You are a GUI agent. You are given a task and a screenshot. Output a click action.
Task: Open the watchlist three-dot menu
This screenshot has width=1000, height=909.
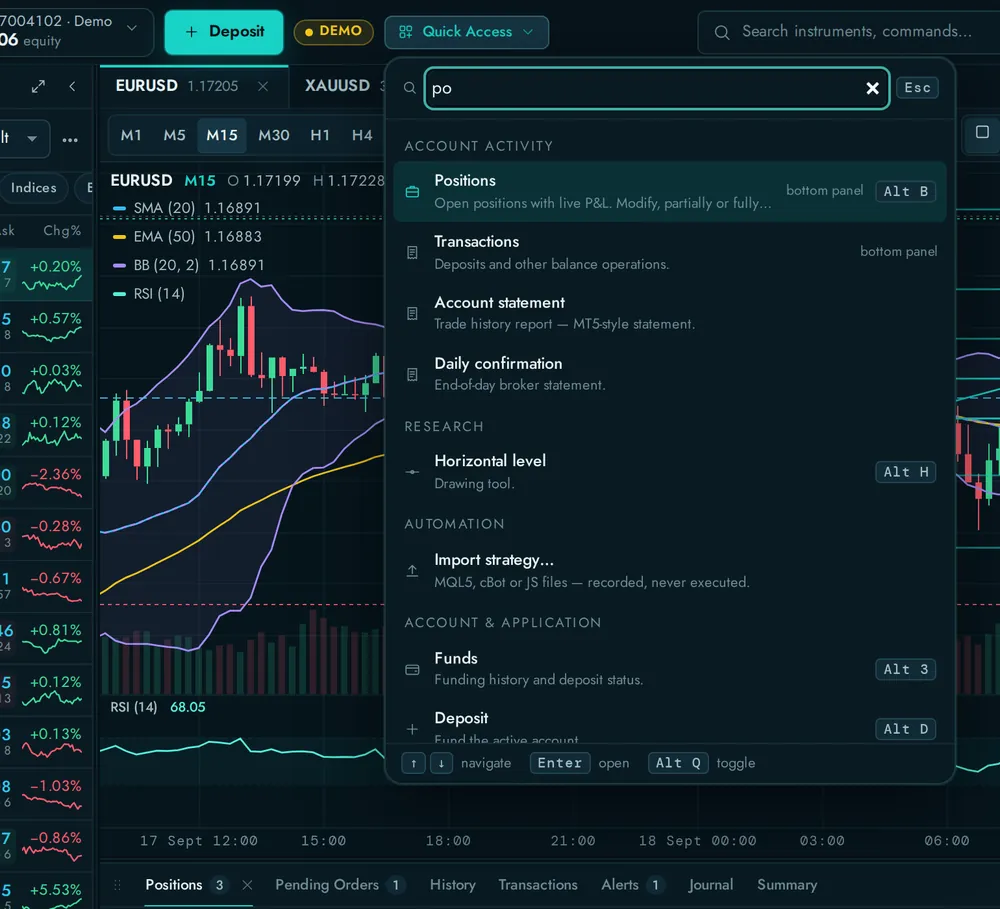[x=70, y=139]
